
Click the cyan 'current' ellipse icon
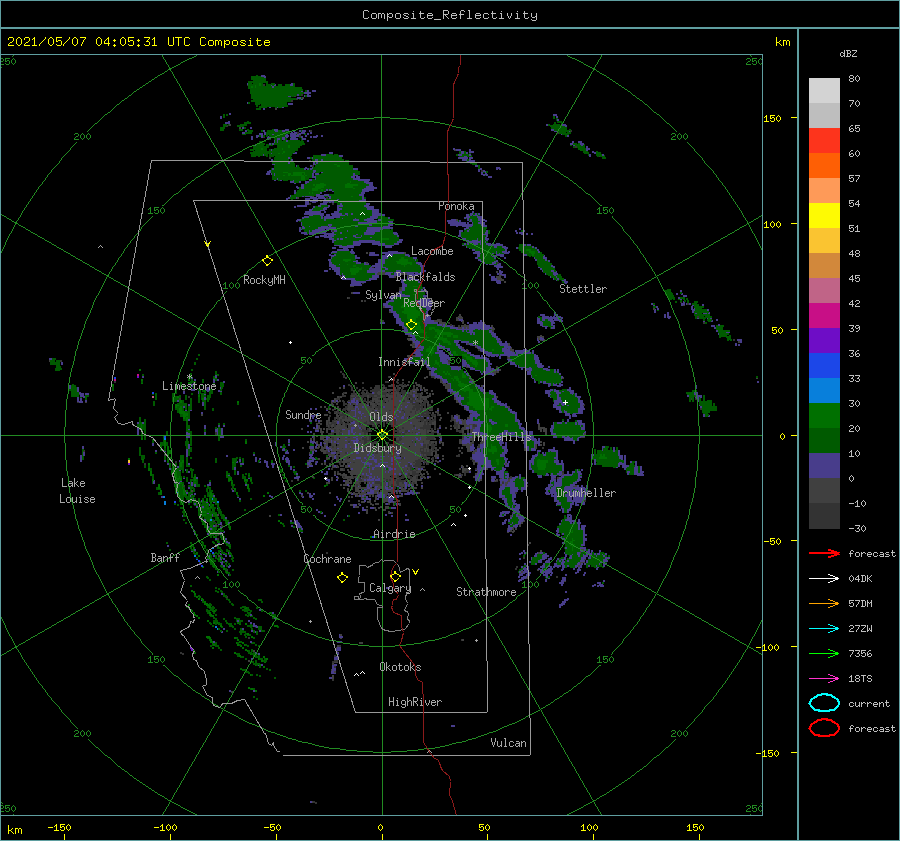tap(824, 703)
